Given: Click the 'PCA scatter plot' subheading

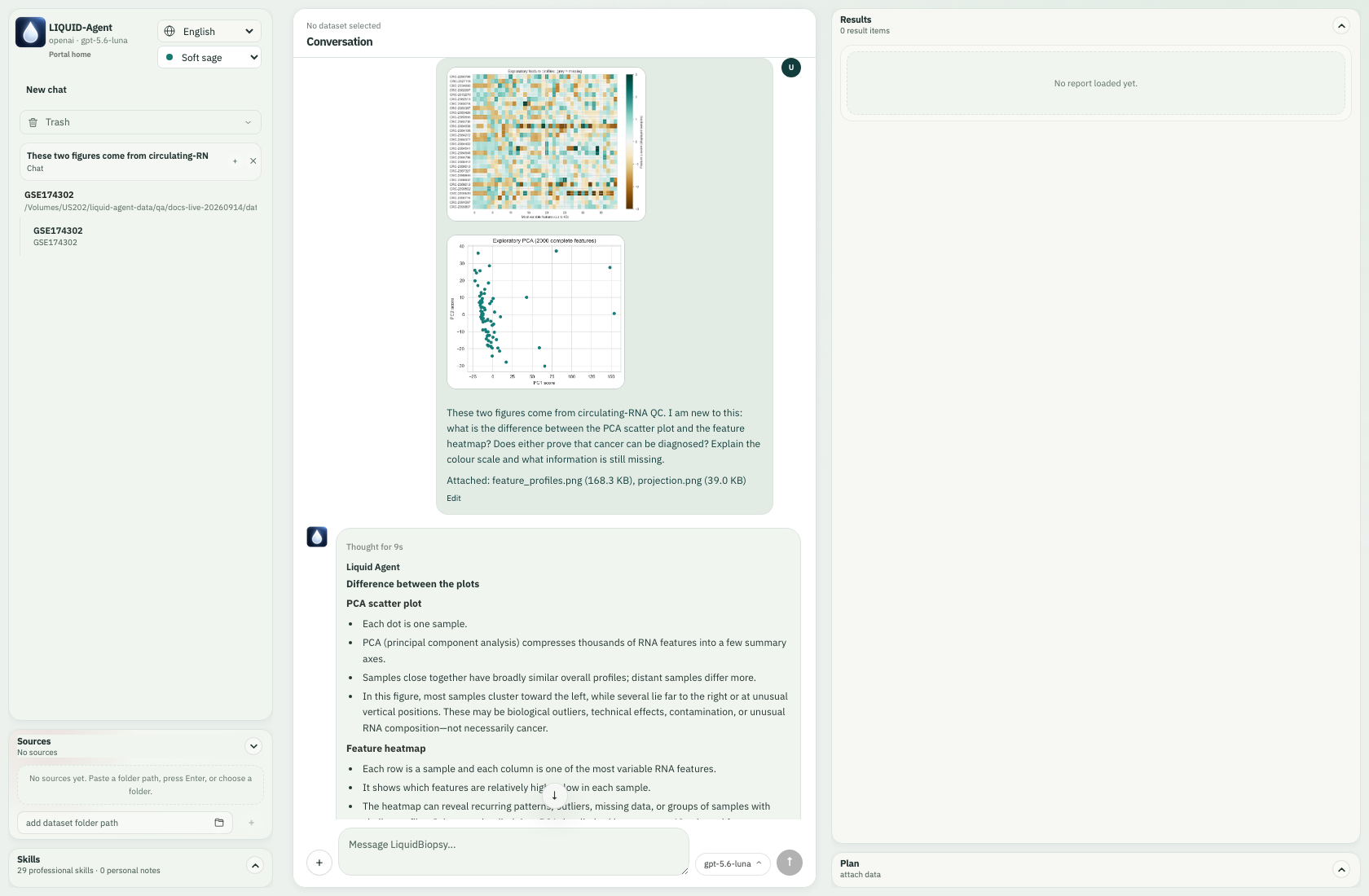Looking at the screenshot, I should pyautogui.click(x=384, y=604).
